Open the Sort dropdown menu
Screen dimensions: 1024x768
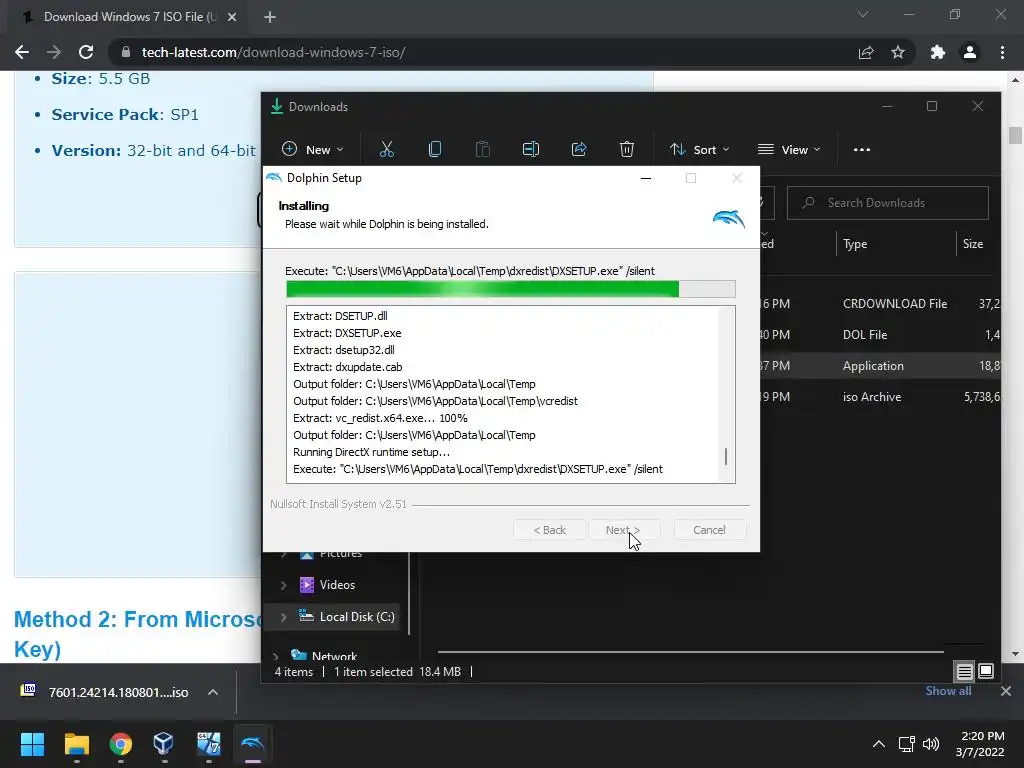pyautogui.click(x=700, y=150)
